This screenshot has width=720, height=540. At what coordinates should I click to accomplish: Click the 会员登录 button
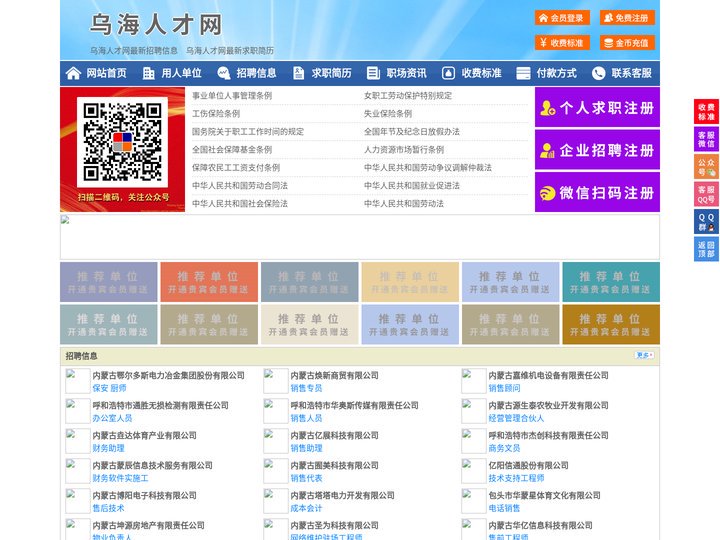tap(562, 18)
